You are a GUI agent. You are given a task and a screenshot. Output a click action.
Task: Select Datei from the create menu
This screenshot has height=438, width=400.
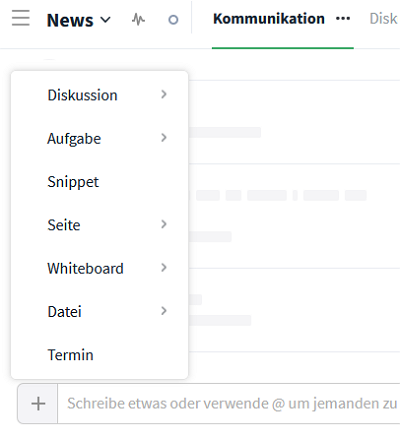(x=65, y=312)
